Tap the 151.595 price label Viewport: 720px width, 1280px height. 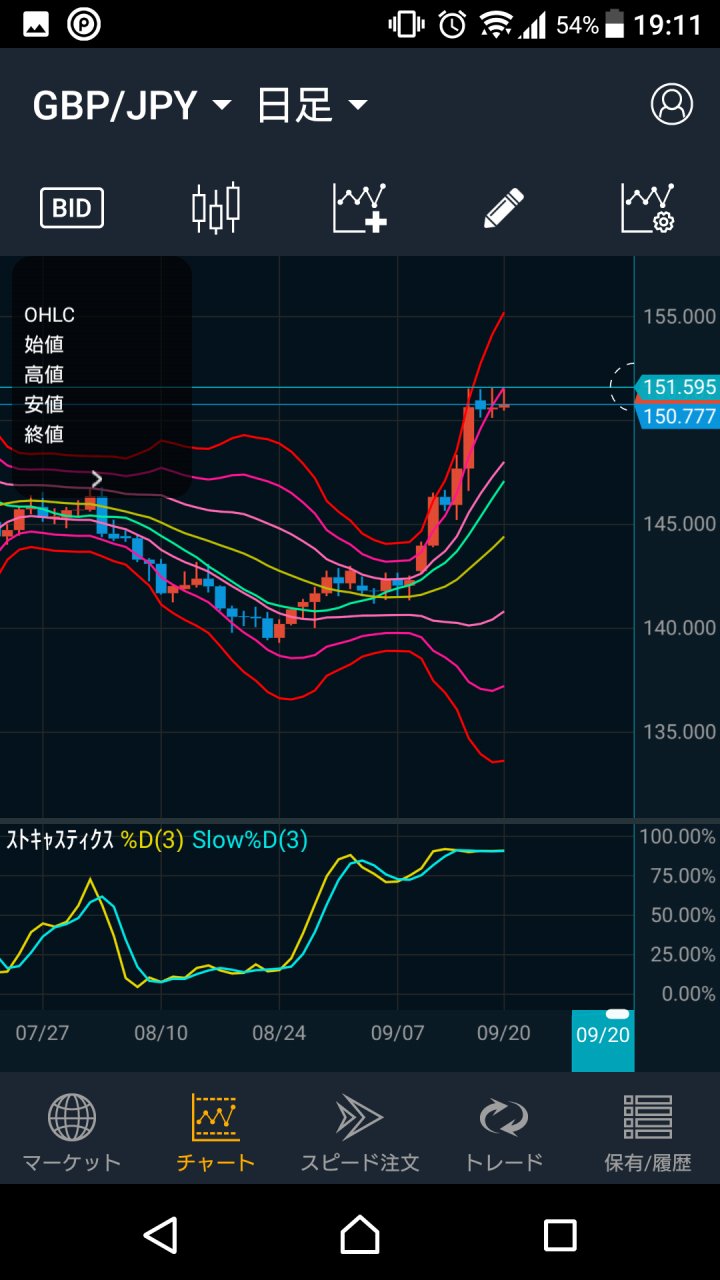(679, 387)
